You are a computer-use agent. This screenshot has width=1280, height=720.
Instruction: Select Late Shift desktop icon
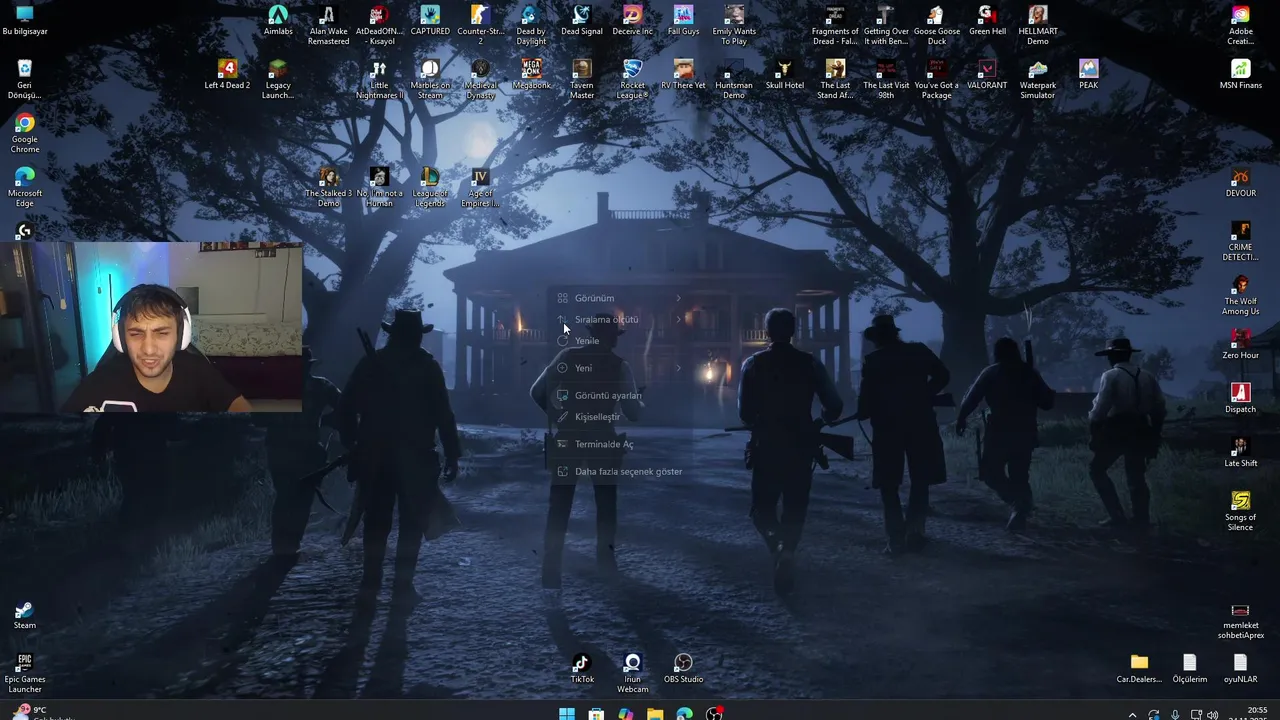pos(1240,452)
